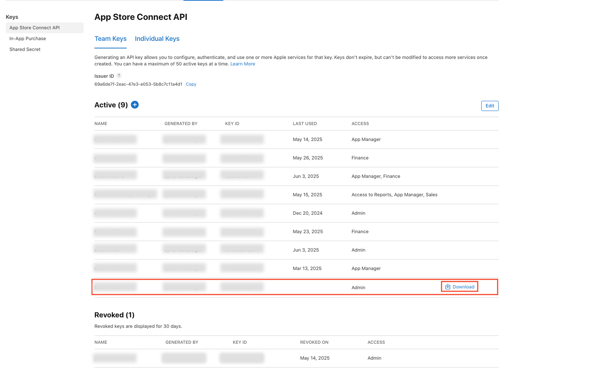Open the Learn More link
600x390 pixels.
point(243,64)
